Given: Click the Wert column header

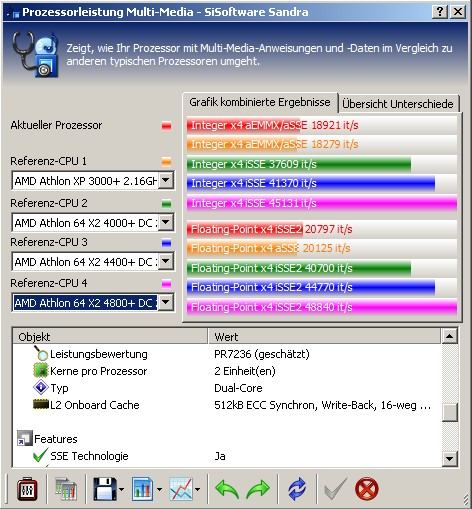Looking at the screenshot, I should click(x=324, y=337).
